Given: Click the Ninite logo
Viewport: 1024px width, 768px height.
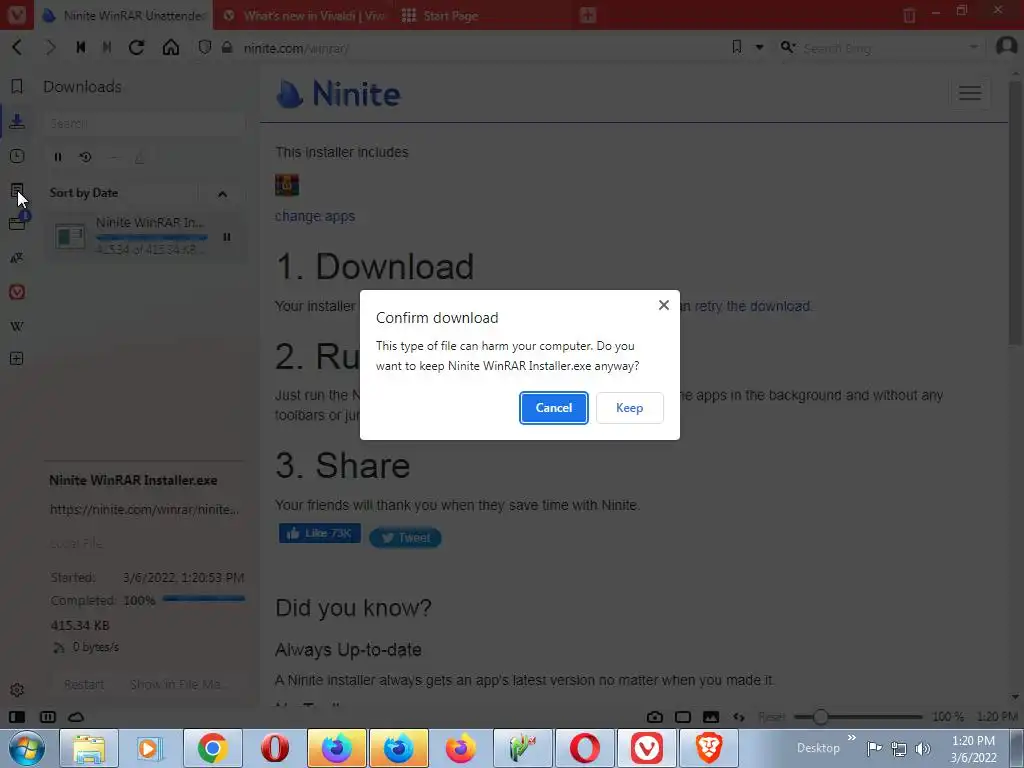Looking at the screenshot, I should tap(338, 93).
